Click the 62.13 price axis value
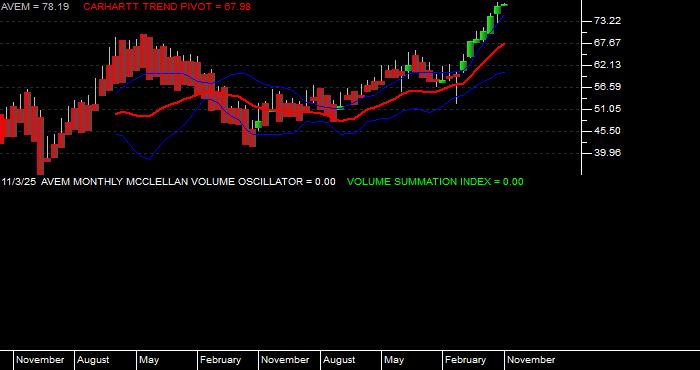 point(608,65)
